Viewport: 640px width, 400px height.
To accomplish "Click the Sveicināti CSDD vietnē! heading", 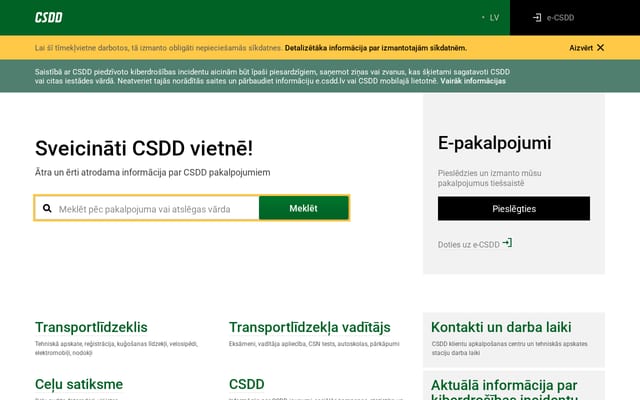I will click(144, 148).
